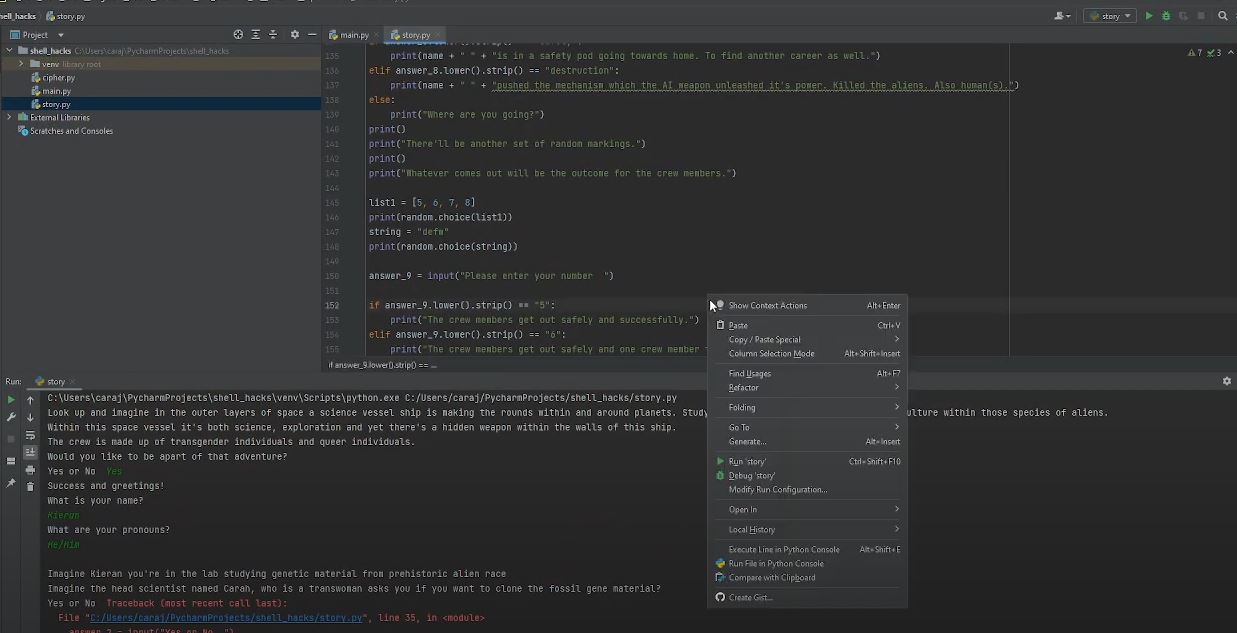The image size is (1237, 633).
Task: Open Run panel settings gear
Action: [1227, 381]
